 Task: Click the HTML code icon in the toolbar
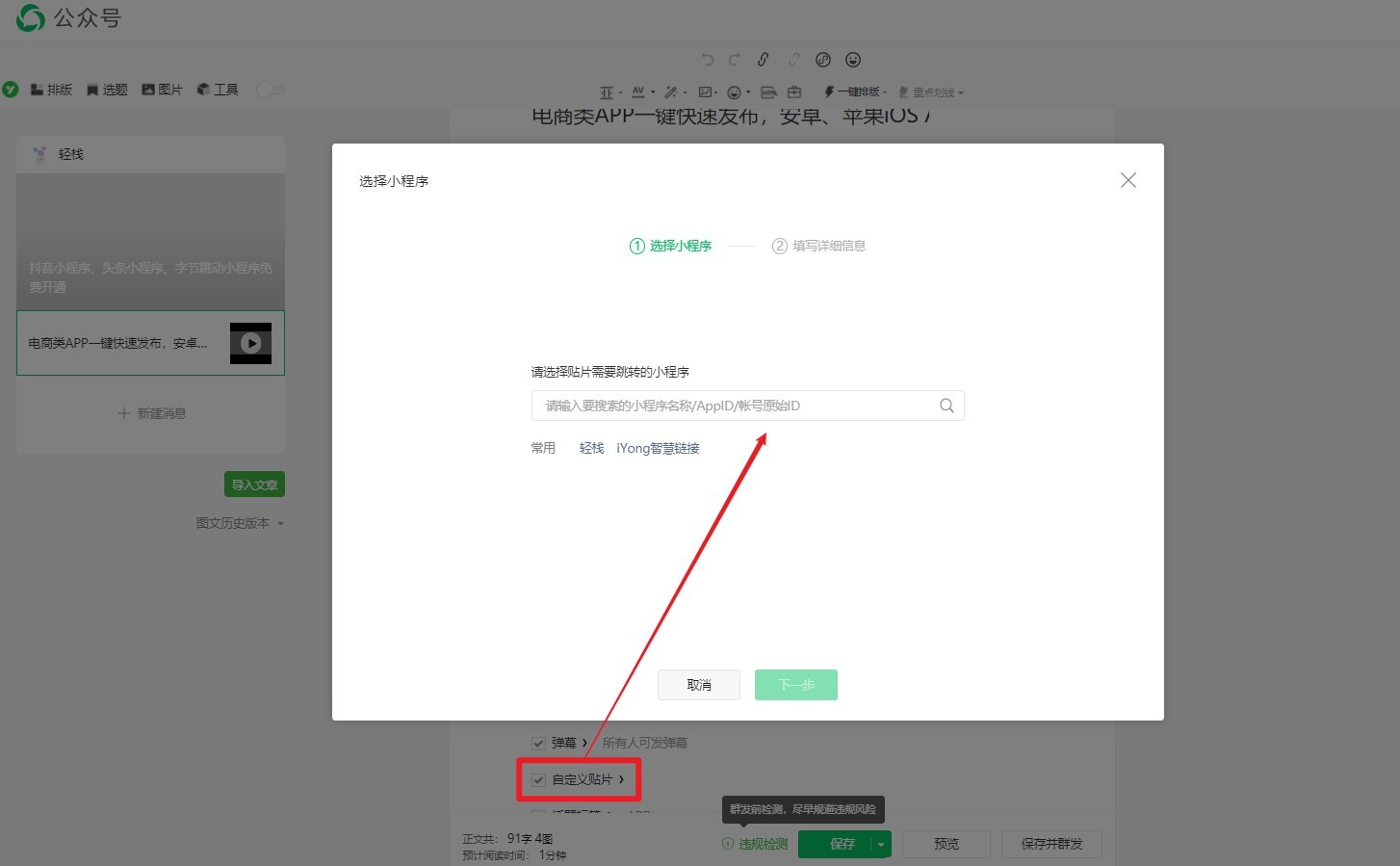pos(768,92)
